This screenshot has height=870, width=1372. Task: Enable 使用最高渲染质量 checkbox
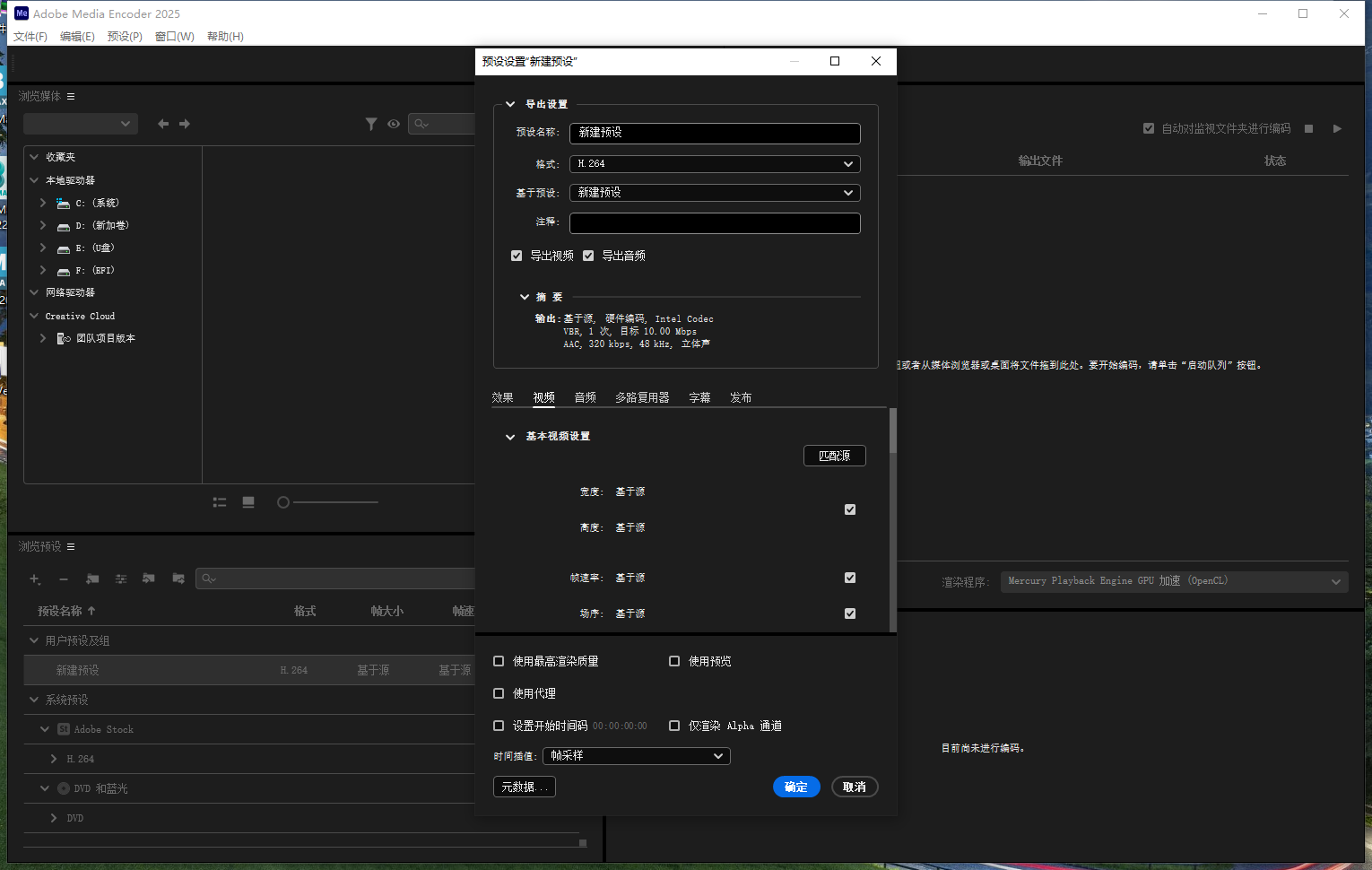tap(499, 661)
